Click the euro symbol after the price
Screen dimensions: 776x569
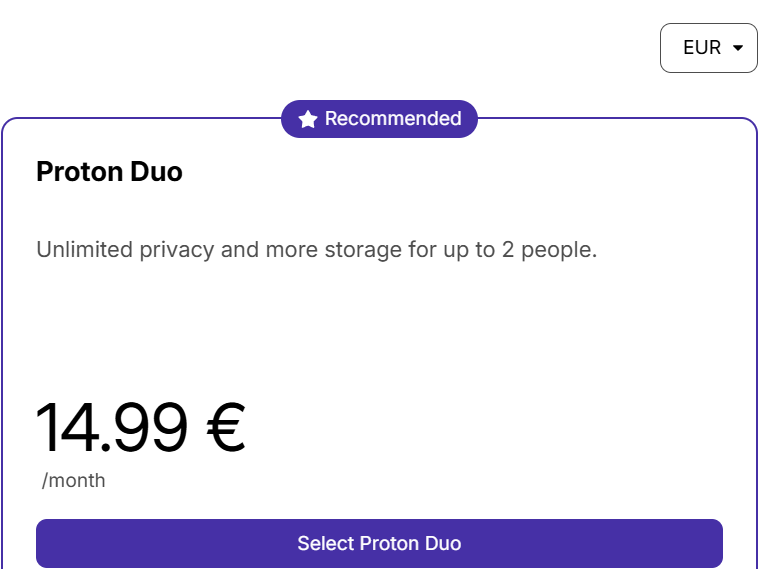tap(225, 428)
